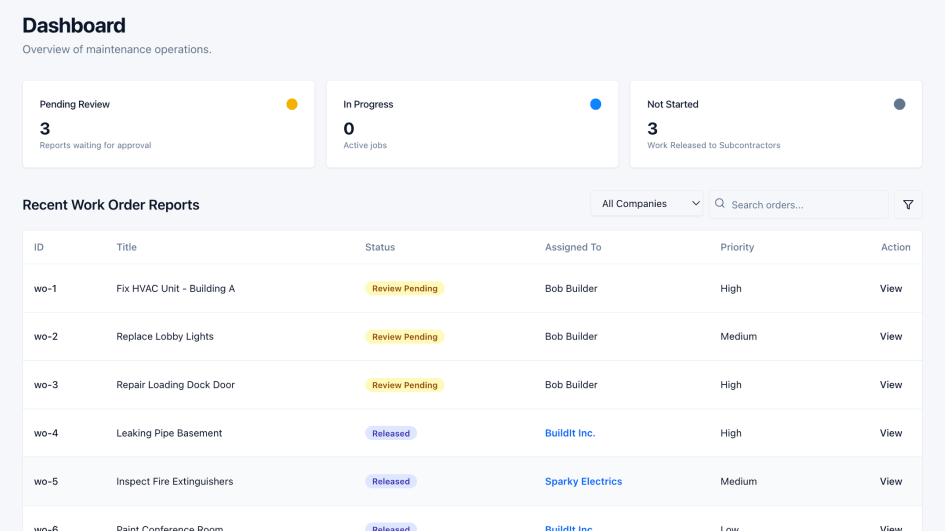
Task: Click 'Reports waiting for approval' caption
Action: click(x=95, y=145)
